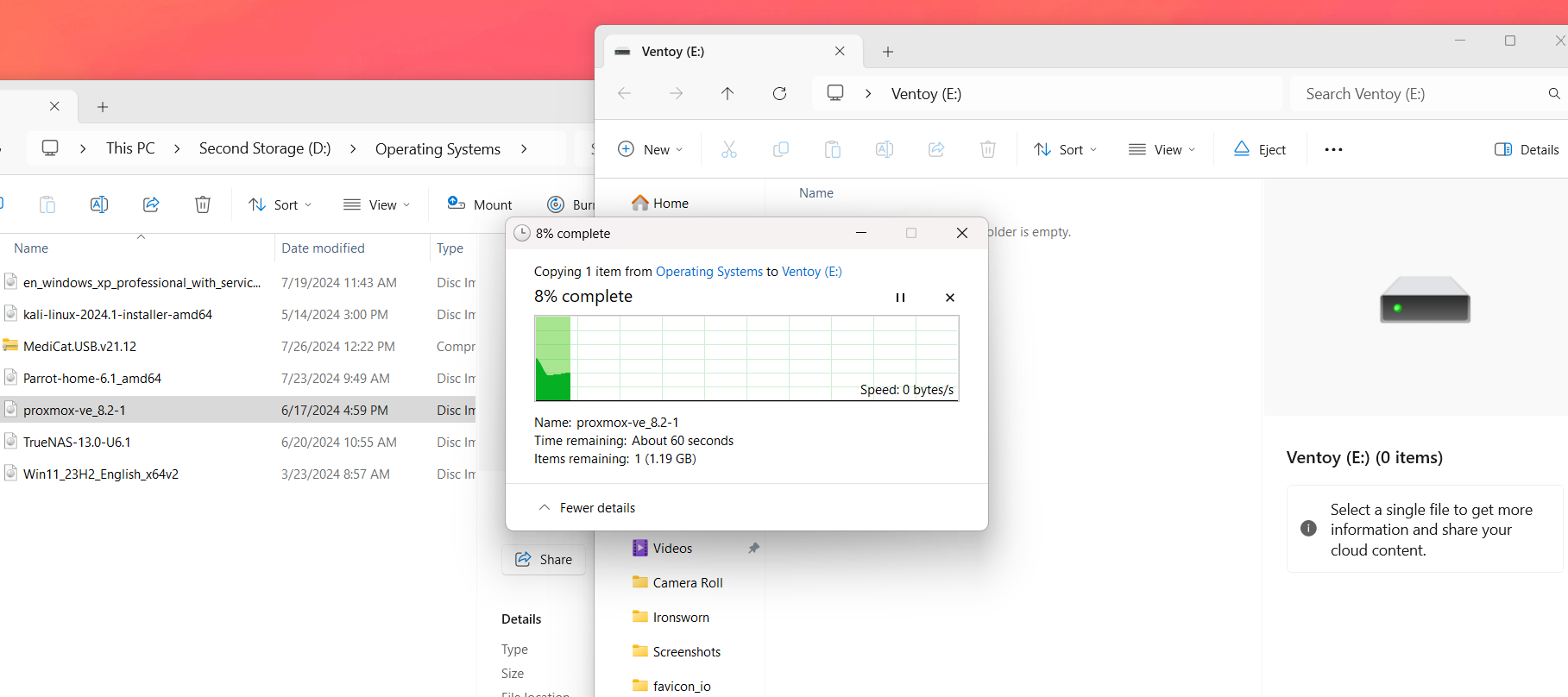Open View dropdown in left Explorer window
This screenshot has height=697, width=1568.
tap(376, 204)
